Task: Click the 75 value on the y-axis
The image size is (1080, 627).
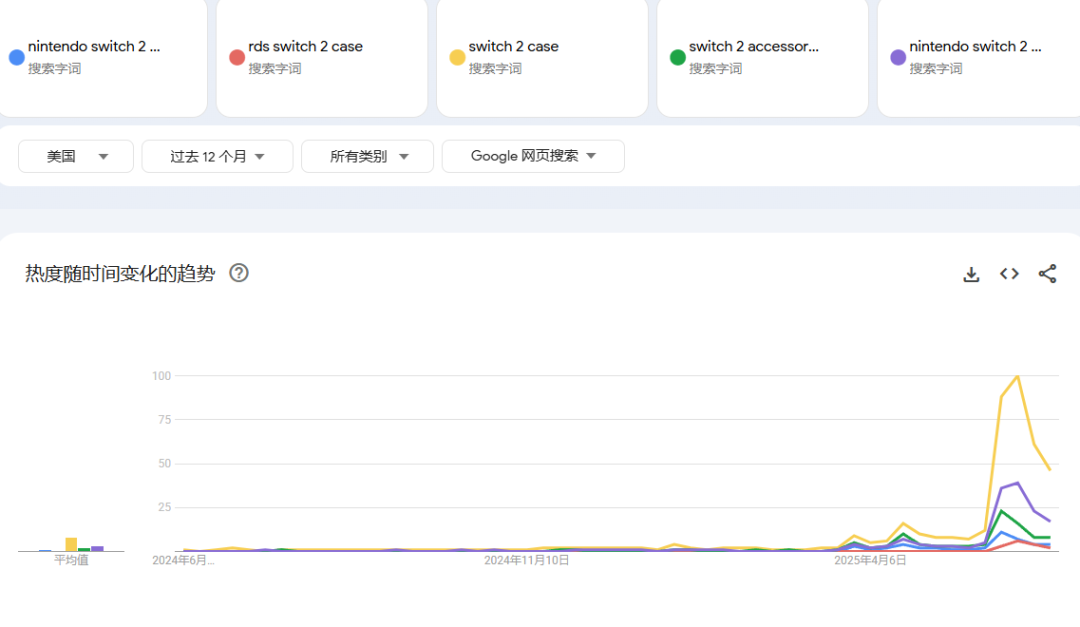Action: (164, 420)
